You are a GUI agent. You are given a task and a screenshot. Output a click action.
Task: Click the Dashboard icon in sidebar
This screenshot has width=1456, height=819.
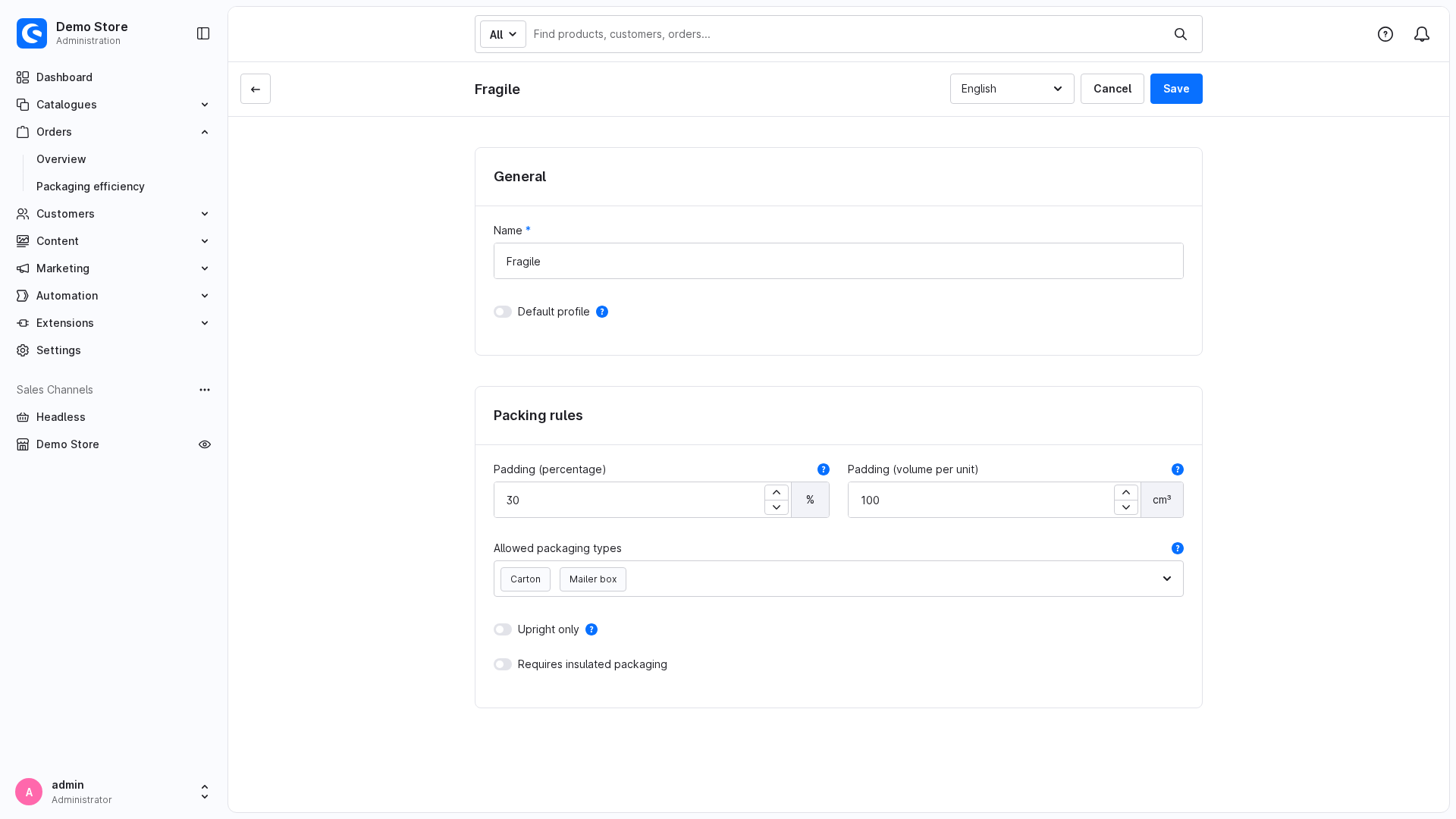pyautogui.click(x=23, y=77)
